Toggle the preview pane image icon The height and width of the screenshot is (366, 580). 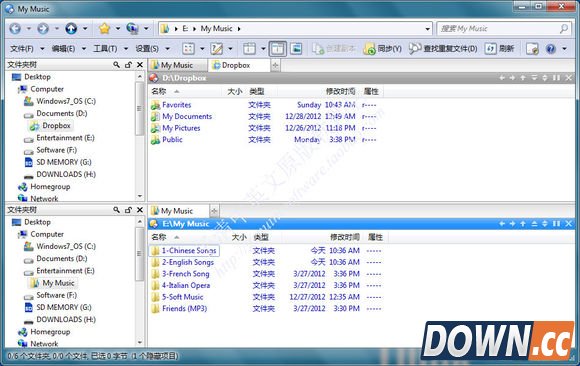(296, 48)
